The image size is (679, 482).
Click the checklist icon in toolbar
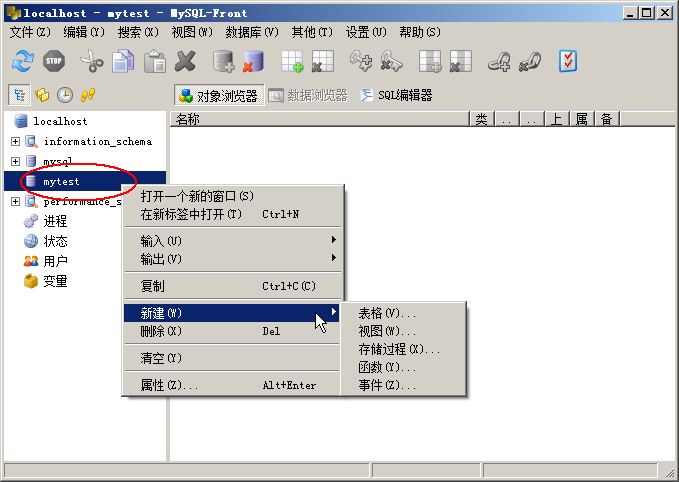coord(568,61)
